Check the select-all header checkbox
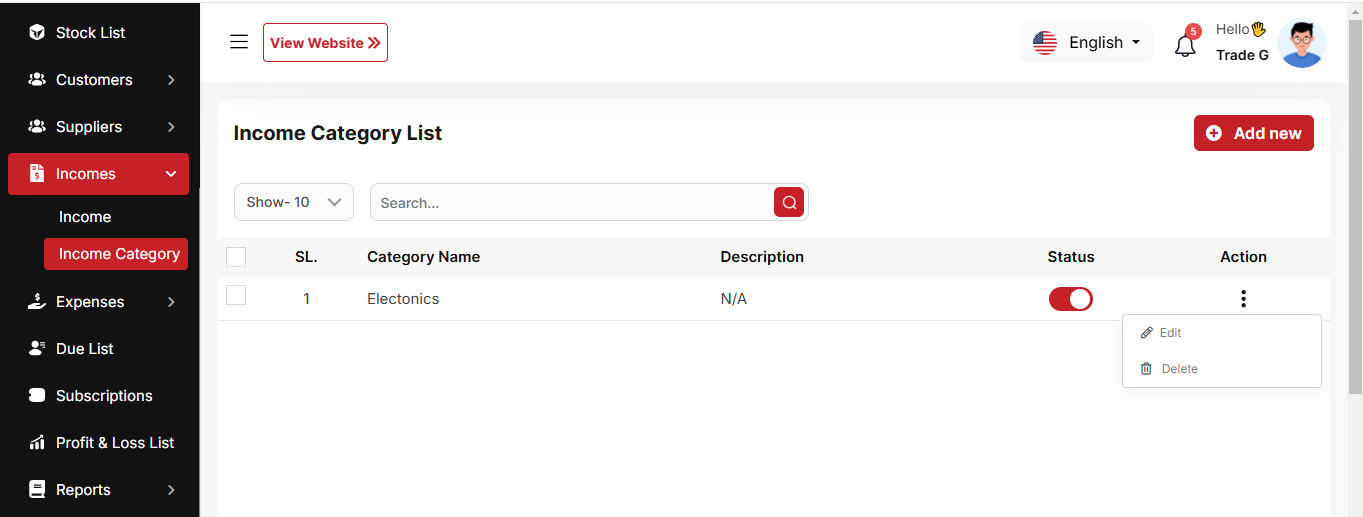The width and height of the screenshot is (1363, 517). (x=236, y=257)
